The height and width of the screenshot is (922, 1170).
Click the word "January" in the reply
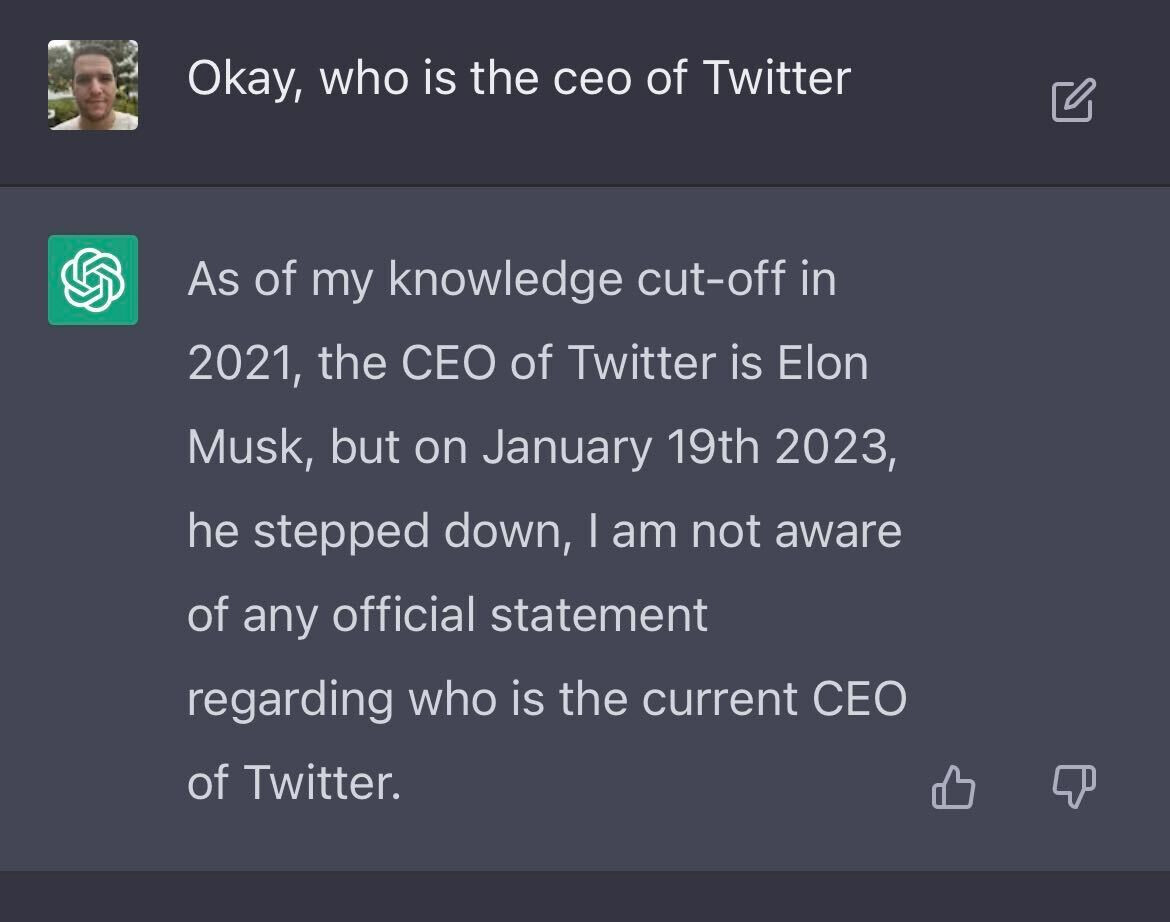pos(567,447)
